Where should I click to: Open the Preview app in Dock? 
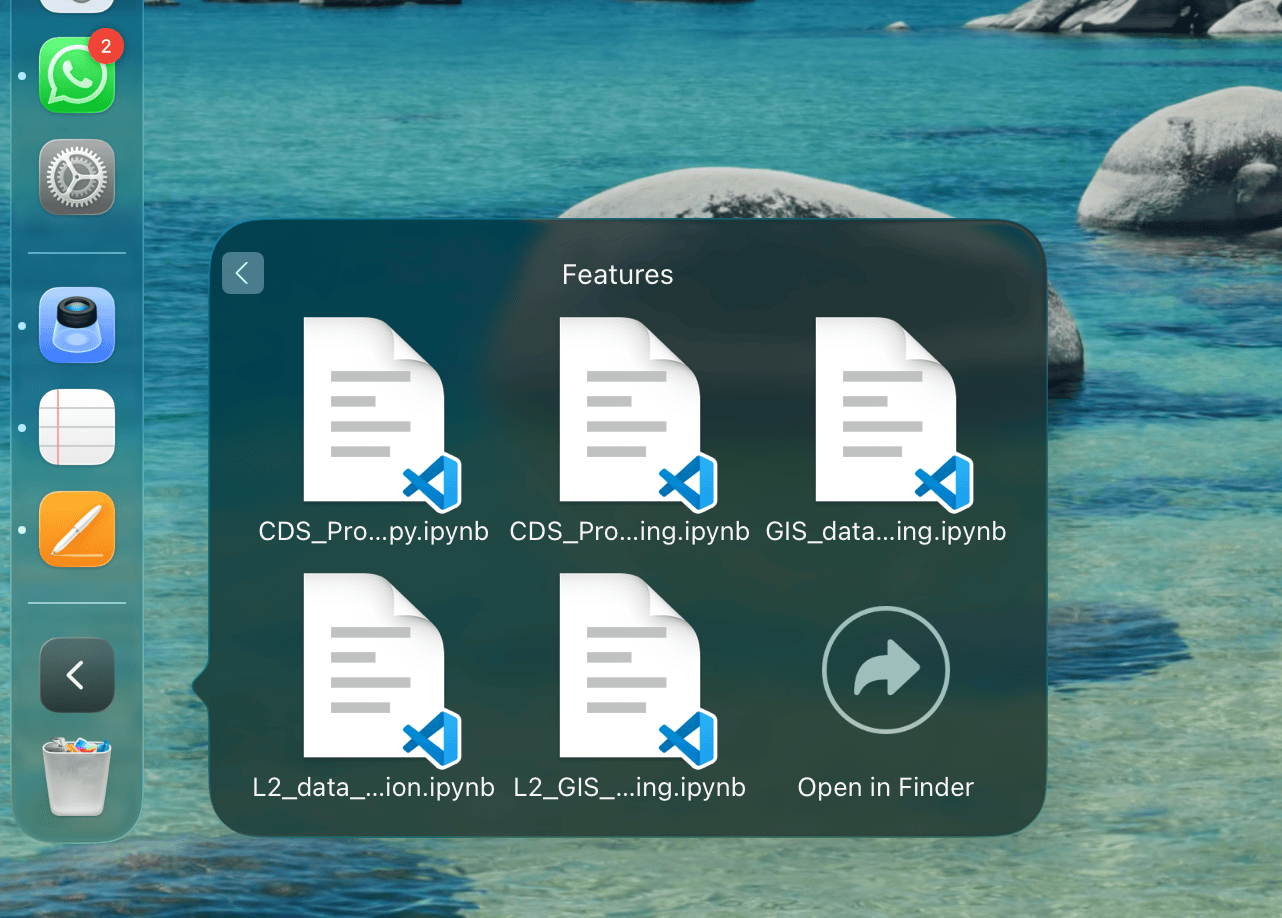click(x=77, y=325)
